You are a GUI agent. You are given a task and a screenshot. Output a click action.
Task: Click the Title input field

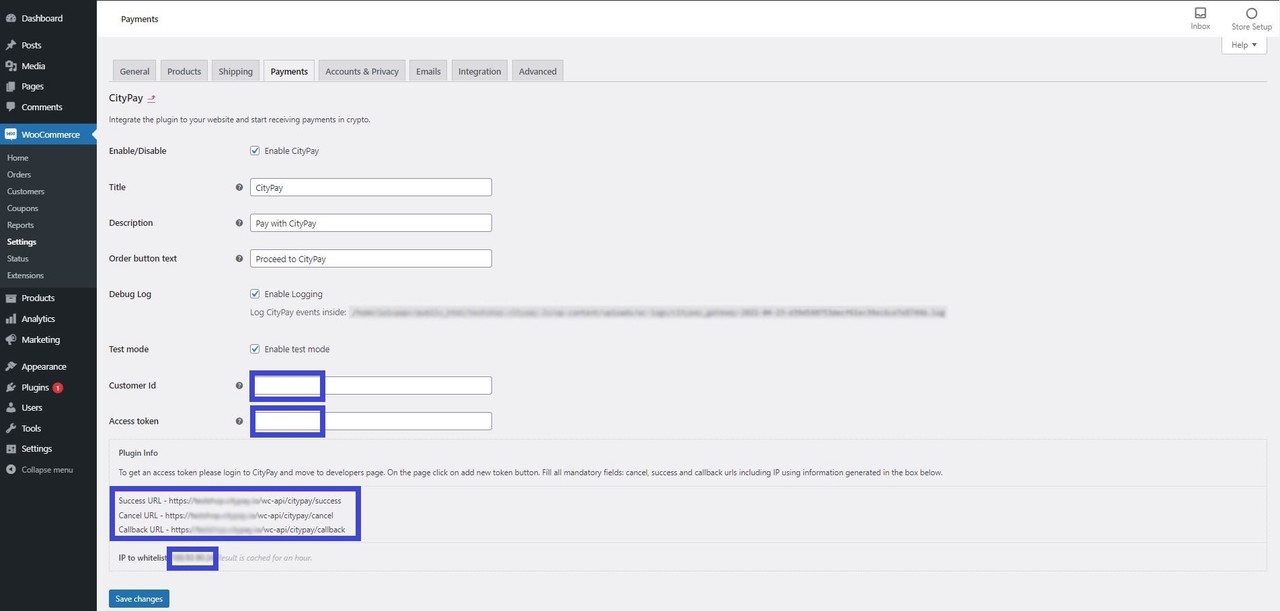[371, 187]
